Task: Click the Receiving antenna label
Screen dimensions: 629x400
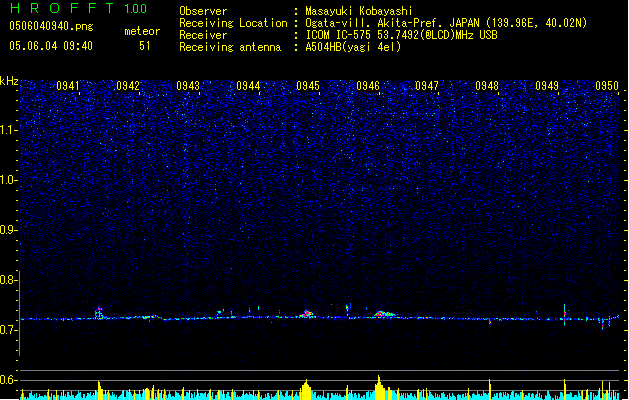Action: (x=230, y=47)
